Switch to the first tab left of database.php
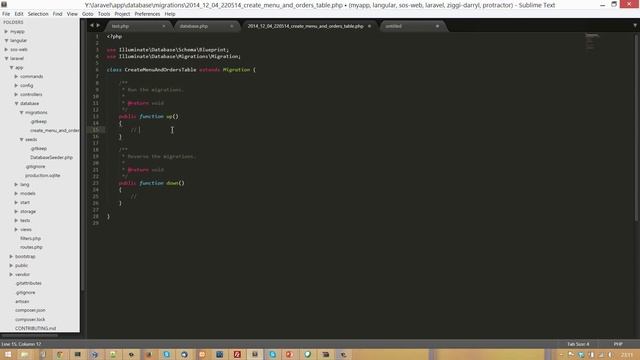640x360 pixels. pos(138,26)
